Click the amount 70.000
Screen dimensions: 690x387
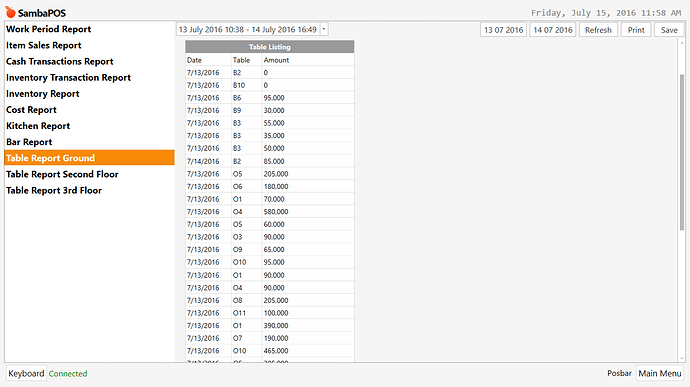click(x=274, y=199)
